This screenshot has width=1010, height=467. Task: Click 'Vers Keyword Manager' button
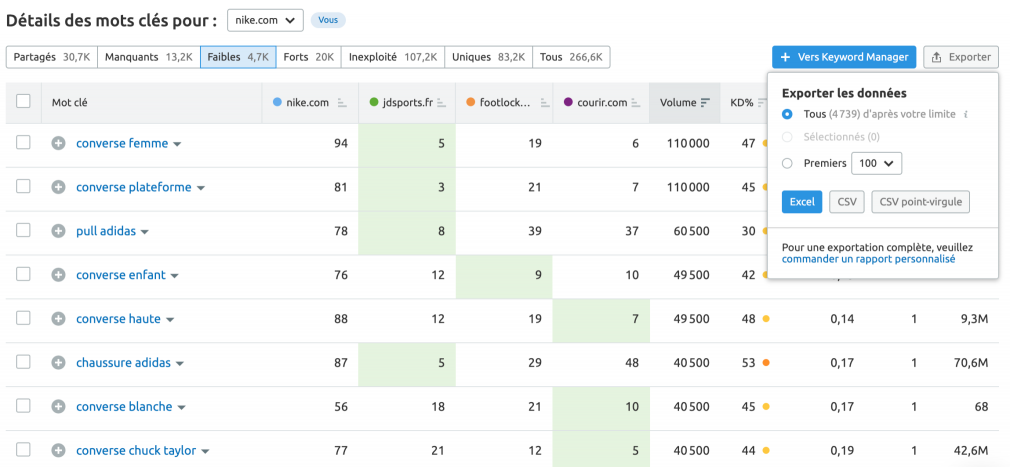pos(844,57)
